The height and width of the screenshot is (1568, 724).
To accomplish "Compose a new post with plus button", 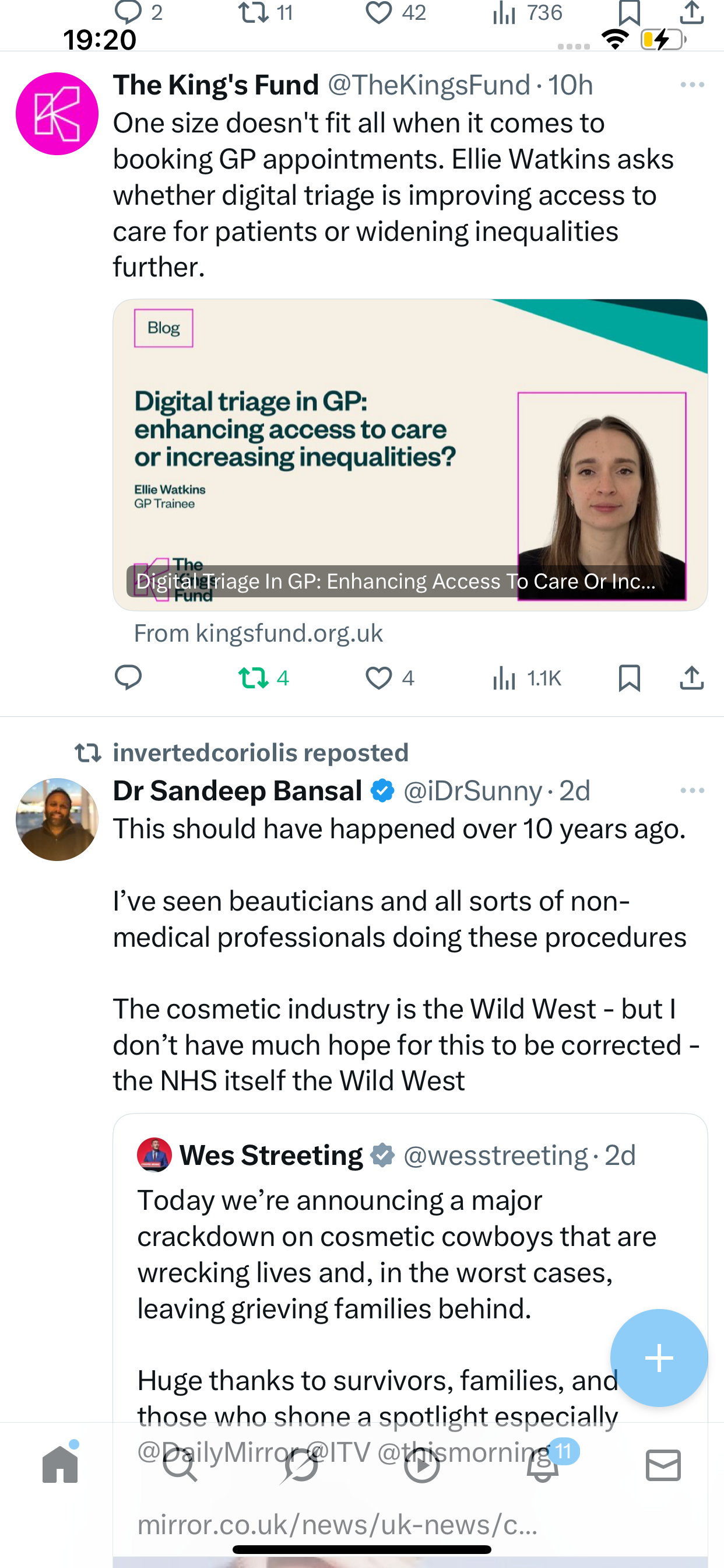I will tap(659, 1357).
